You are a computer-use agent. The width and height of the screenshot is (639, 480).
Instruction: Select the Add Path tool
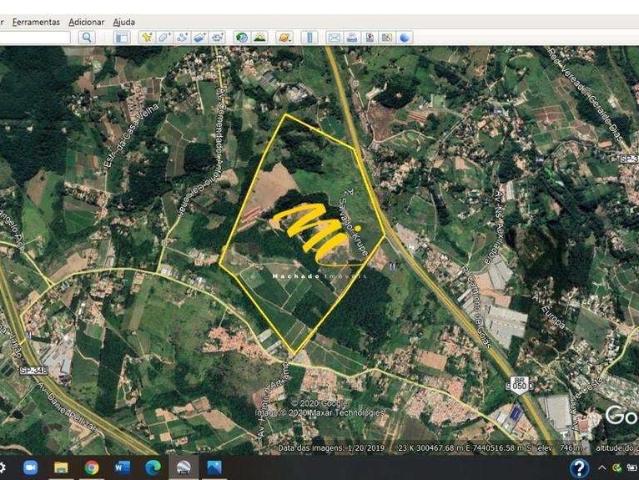[182, 37]
